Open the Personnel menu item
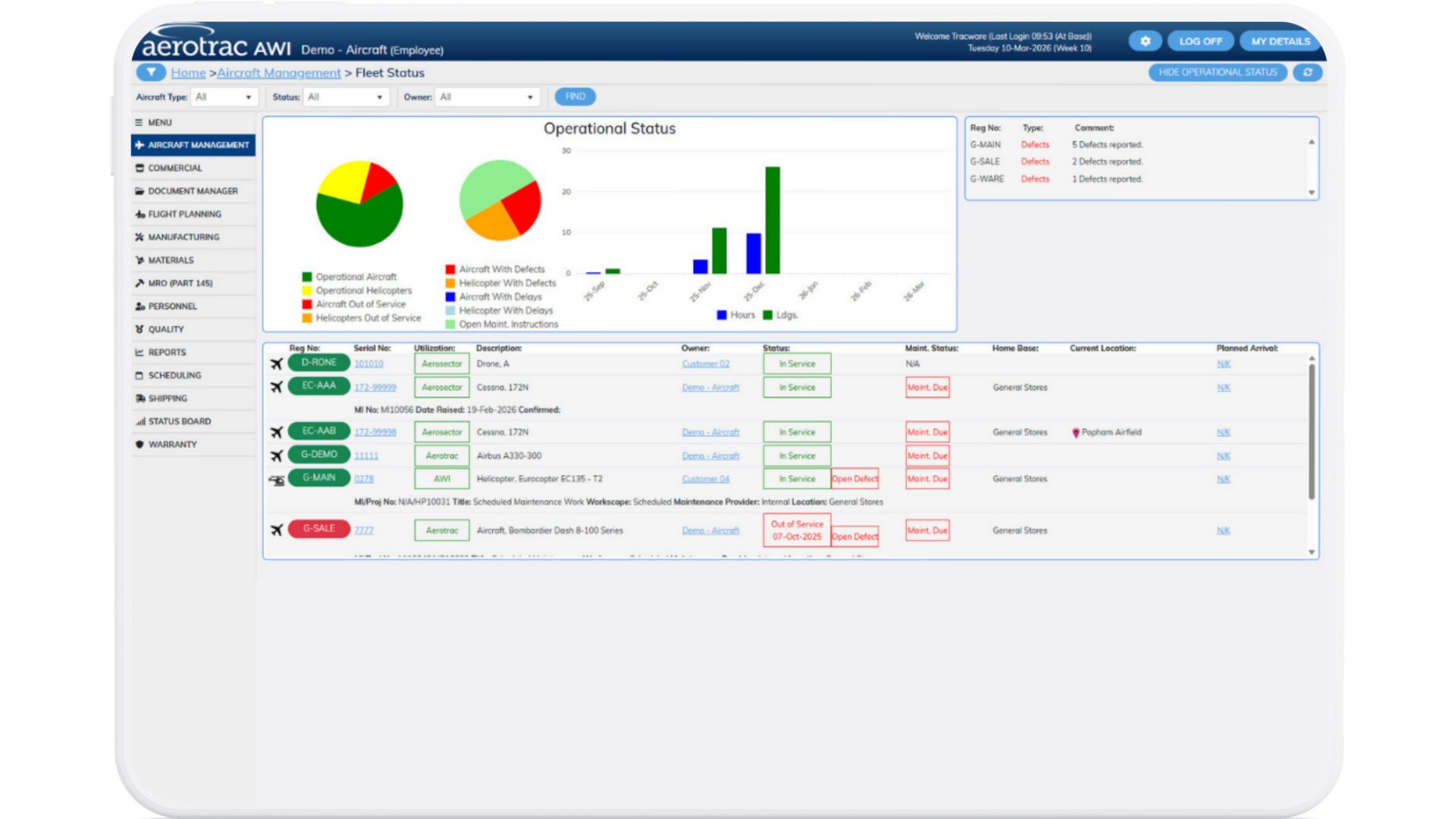Screen dimensions: 1456x819 coord(193,306)
